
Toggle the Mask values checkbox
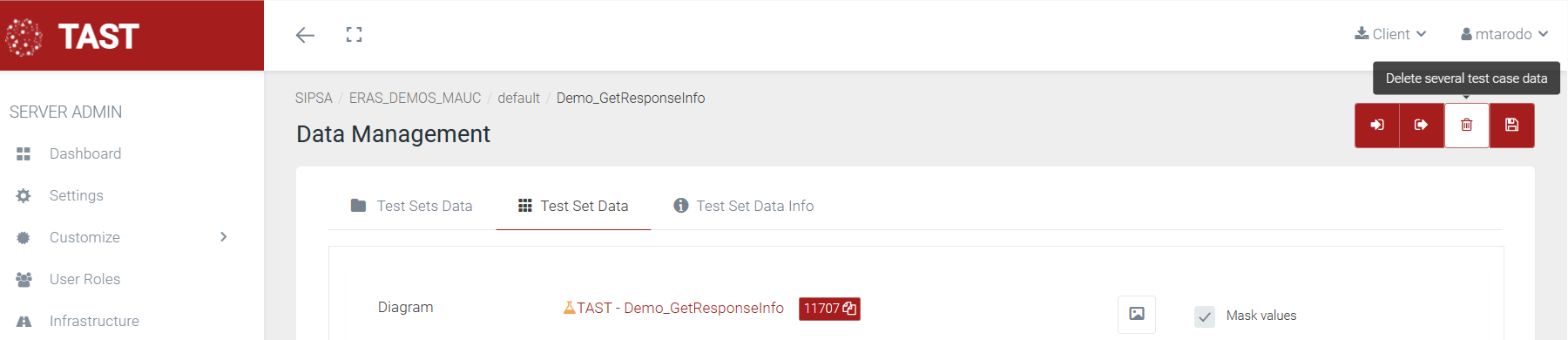click(x=1205, y=316)
